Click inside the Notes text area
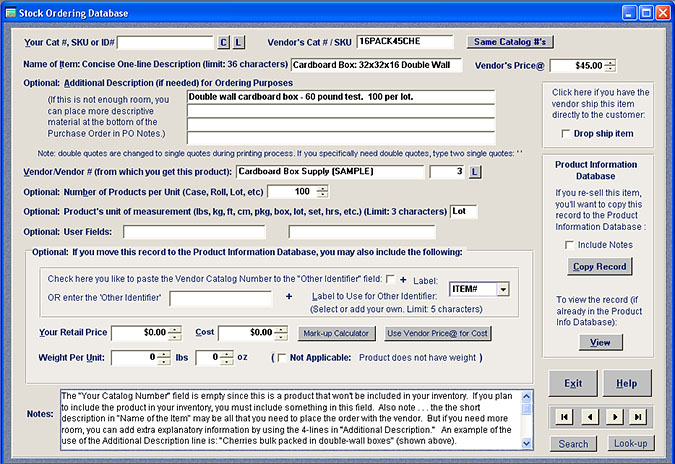The height and width of the screenshot is (464, 675). click(291, 419)
